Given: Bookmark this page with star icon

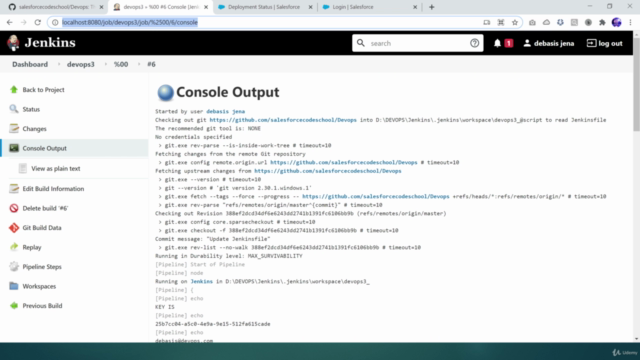Looking at the screenshot, I should point(515,22).
